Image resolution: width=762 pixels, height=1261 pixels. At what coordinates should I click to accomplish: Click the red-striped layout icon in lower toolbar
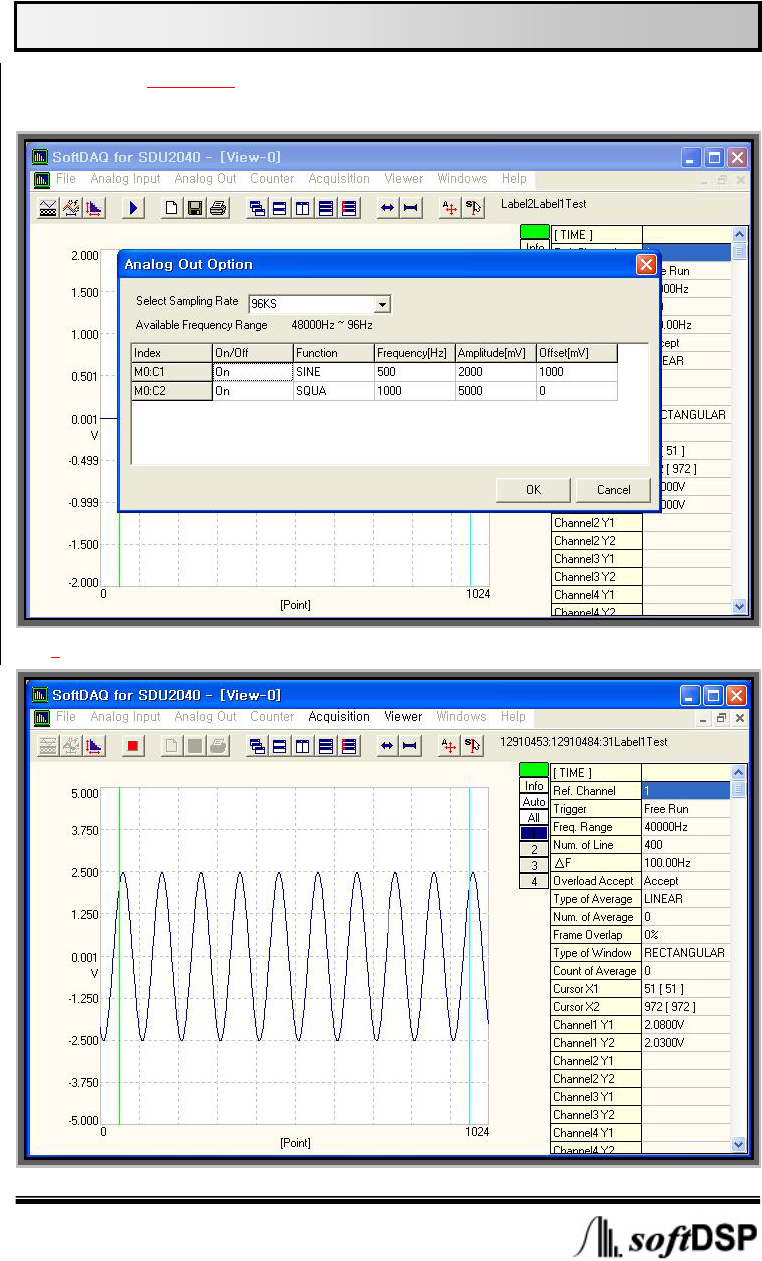(x=349, y=746)
